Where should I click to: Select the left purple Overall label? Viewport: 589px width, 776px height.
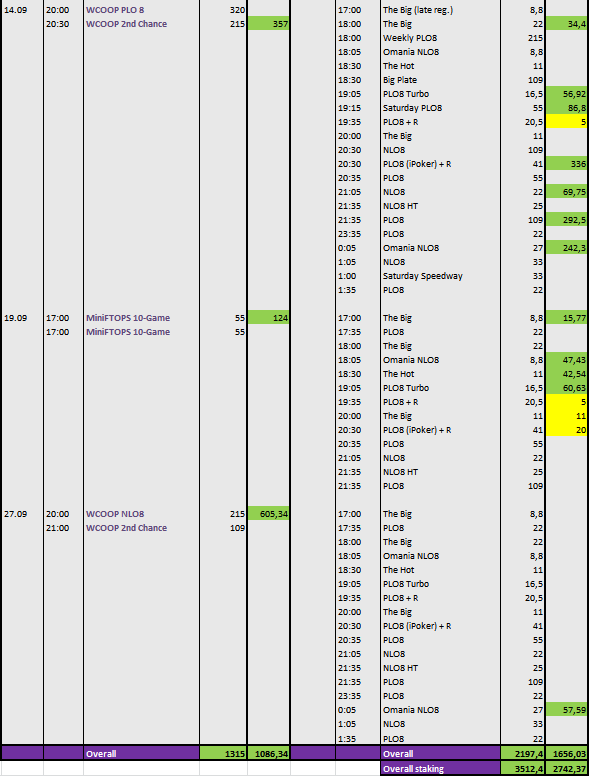pyautogui.click(x=141, y=753)
